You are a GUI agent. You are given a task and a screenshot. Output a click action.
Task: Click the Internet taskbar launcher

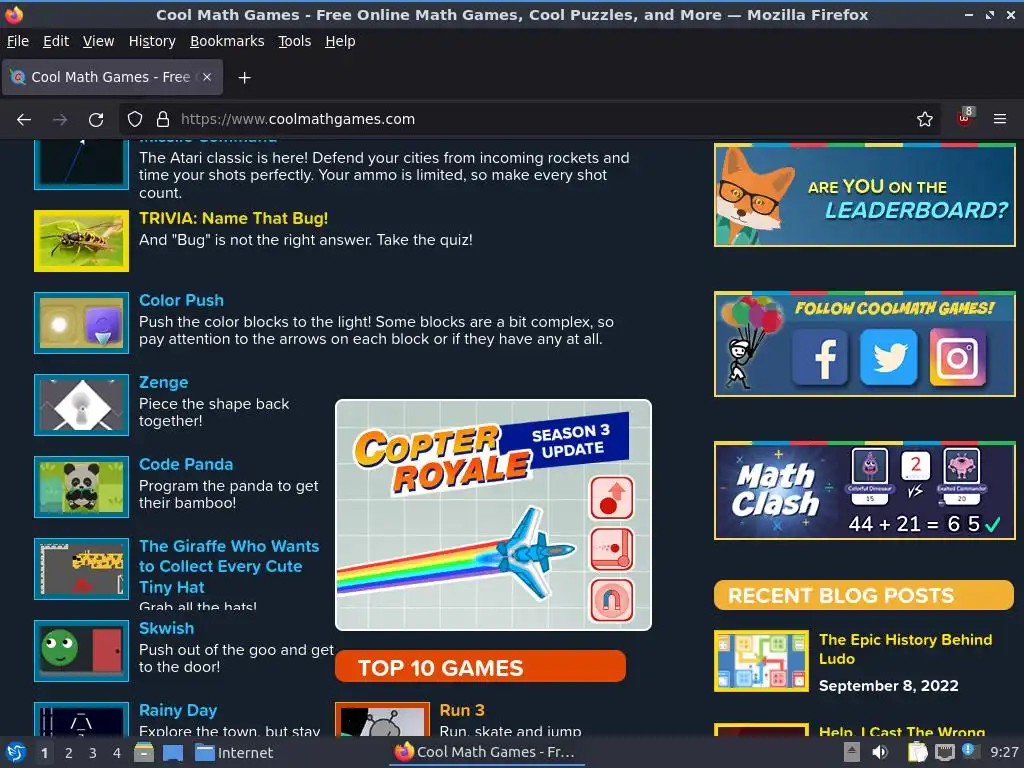pyautogui.click(x=234, y=753)
